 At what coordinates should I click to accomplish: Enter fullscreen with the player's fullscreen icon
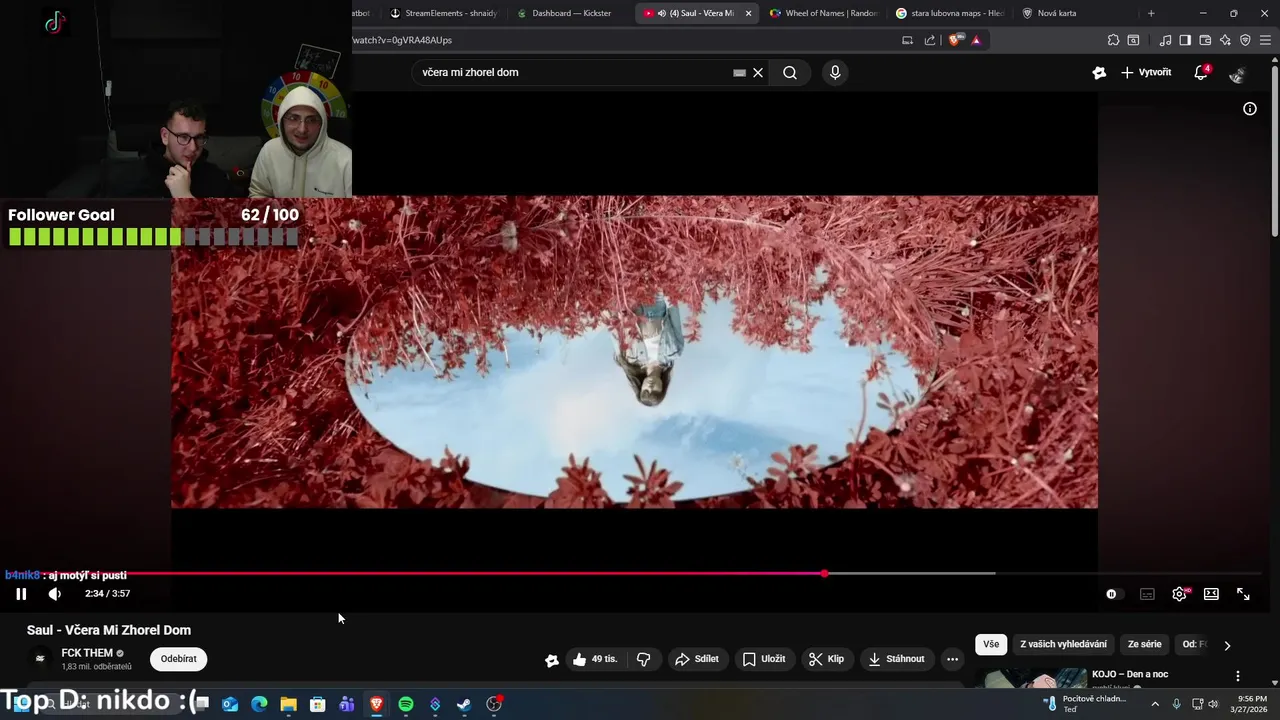(x=1243, y=594)
